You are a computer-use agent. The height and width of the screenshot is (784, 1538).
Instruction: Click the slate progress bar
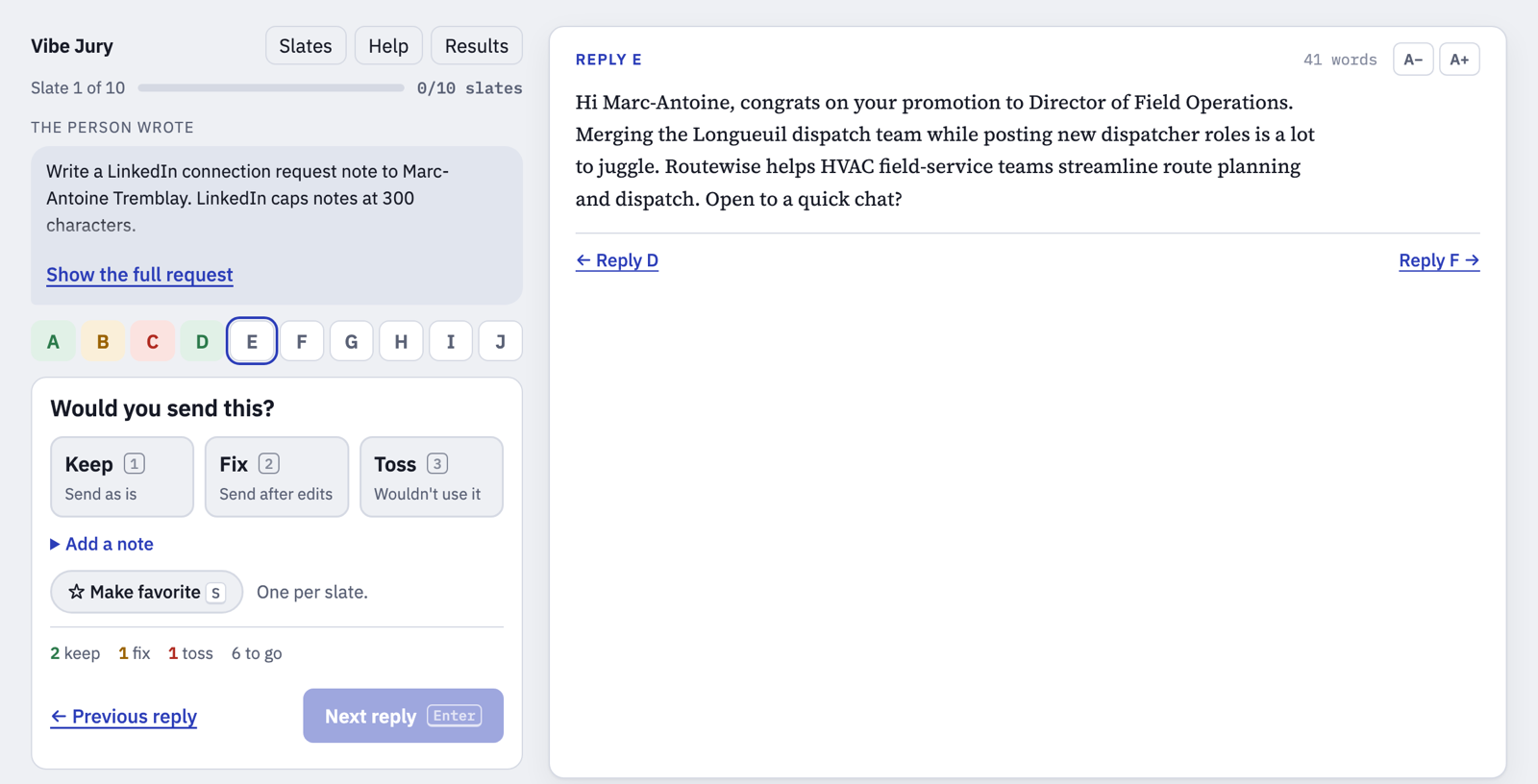pyautogui.click(x=271, y=87)
